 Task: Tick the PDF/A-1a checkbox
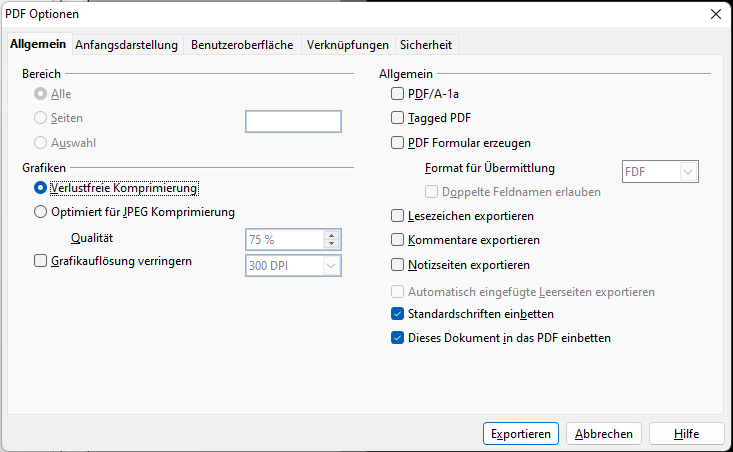point(398,94)
